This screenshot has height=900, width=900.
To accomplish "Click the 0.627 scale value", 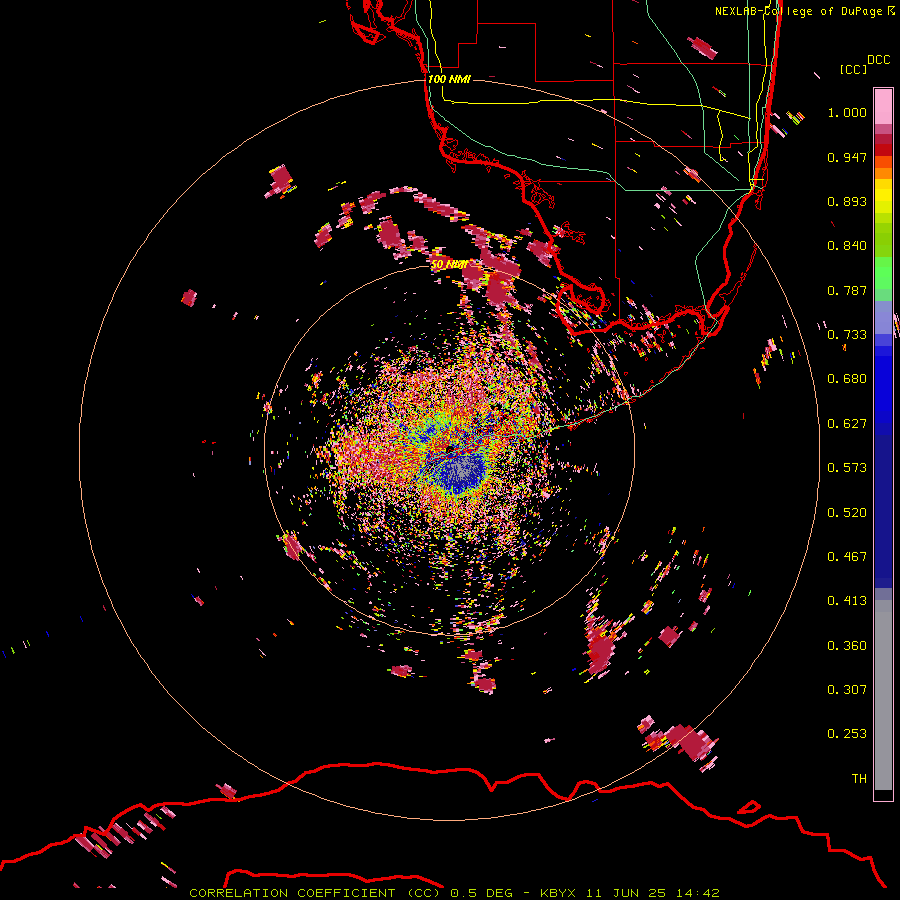I will [x=847, y=424].
